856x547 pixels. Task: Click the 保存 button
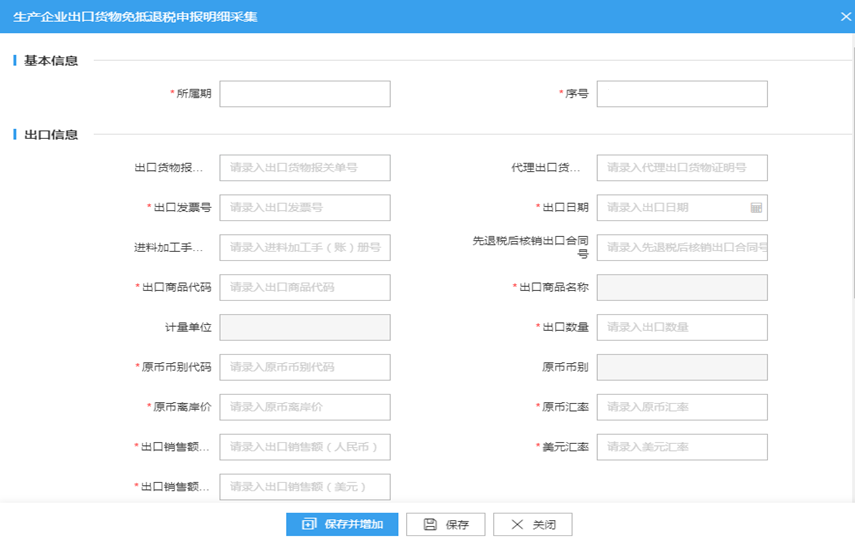pyautogui.click(x=446, y=525)
